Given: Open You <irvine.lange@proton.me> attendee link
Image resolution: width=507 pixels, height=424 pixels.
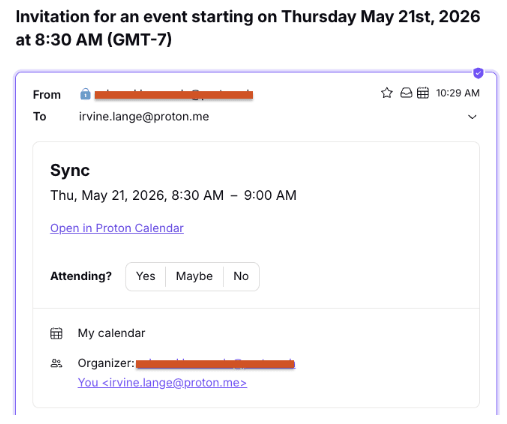Looking at the screenshot, I should point(162,383).
